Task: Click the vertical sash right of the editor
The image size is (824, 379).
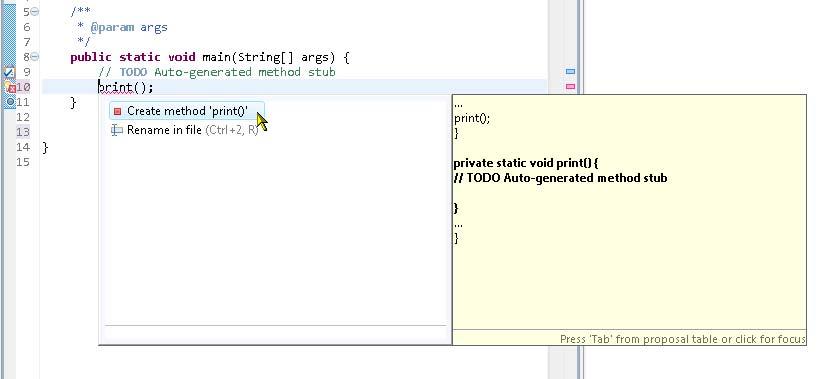Action: coord(580,189)
